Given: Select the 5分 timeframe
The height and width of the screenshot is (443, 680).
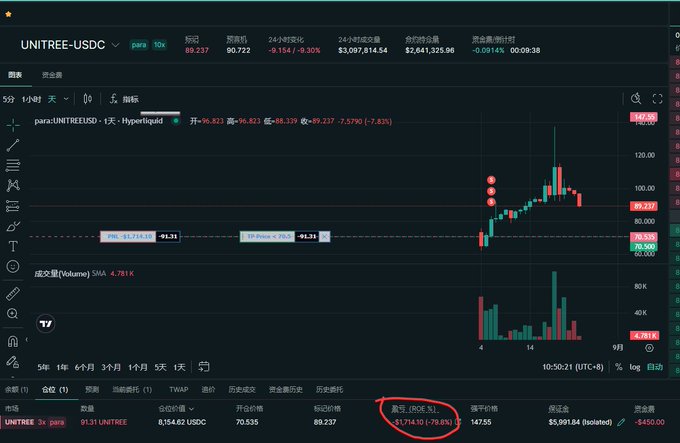Looking at the screenshot, I should [8, 99].
